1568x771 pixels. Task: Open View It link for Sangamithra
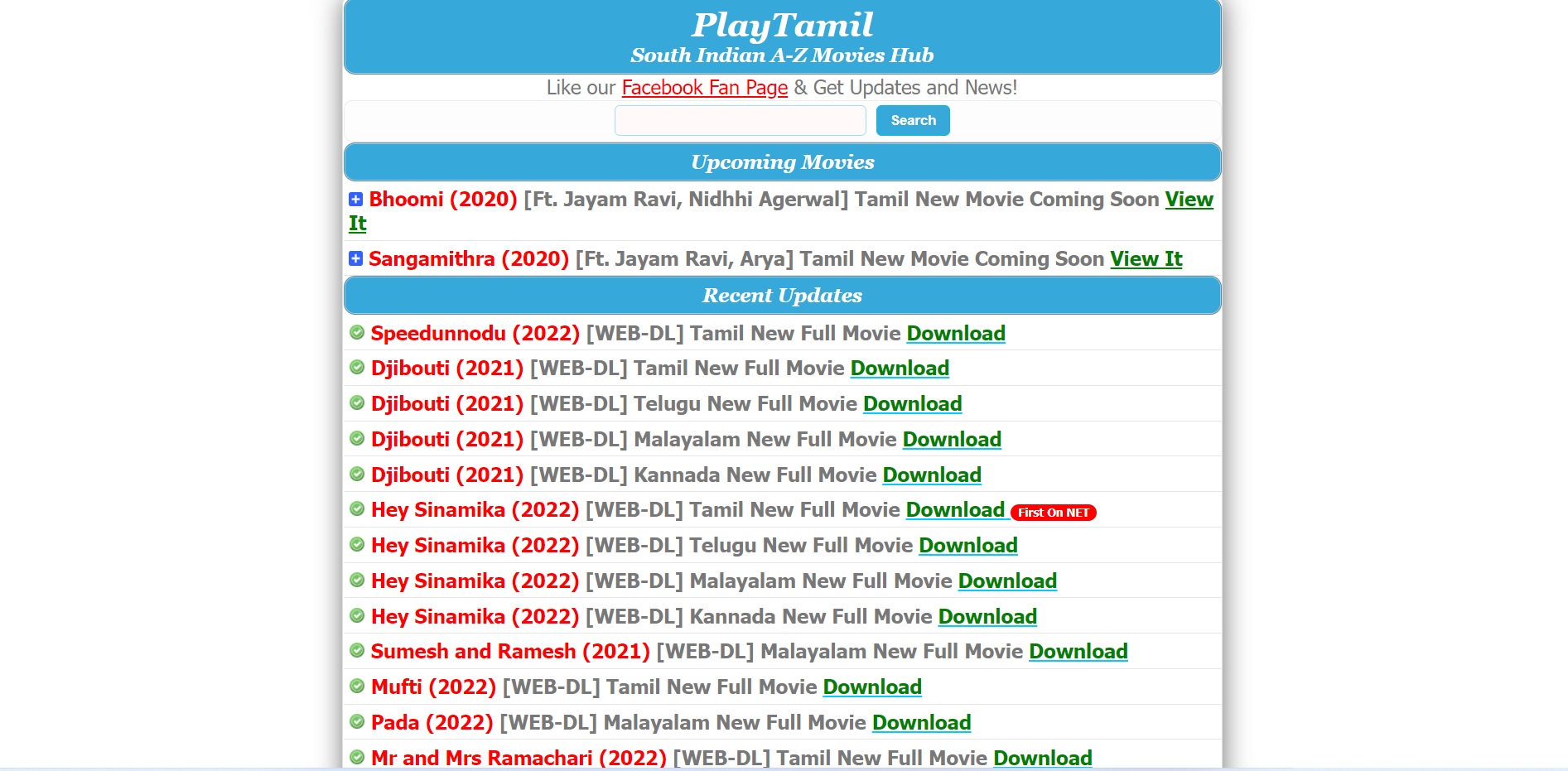1146,259
